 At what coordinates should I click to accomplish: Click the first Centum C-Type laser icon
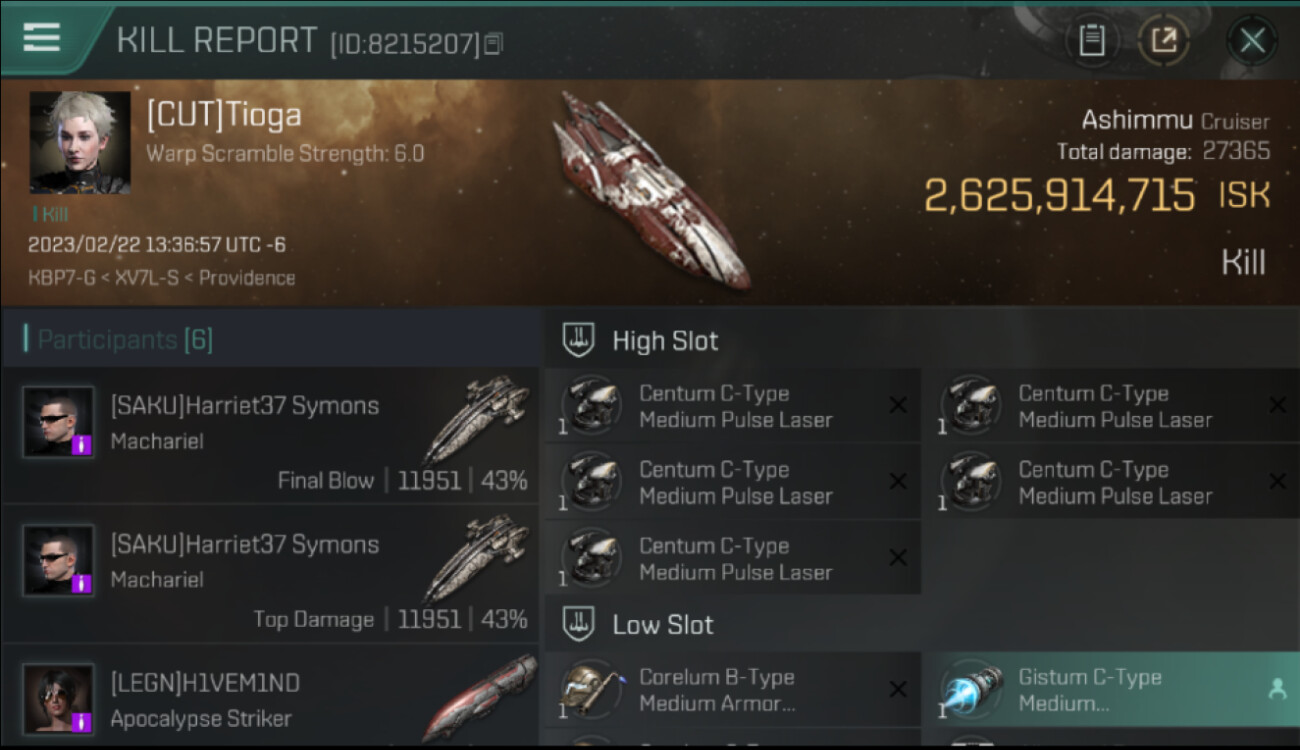click(592, 406)
